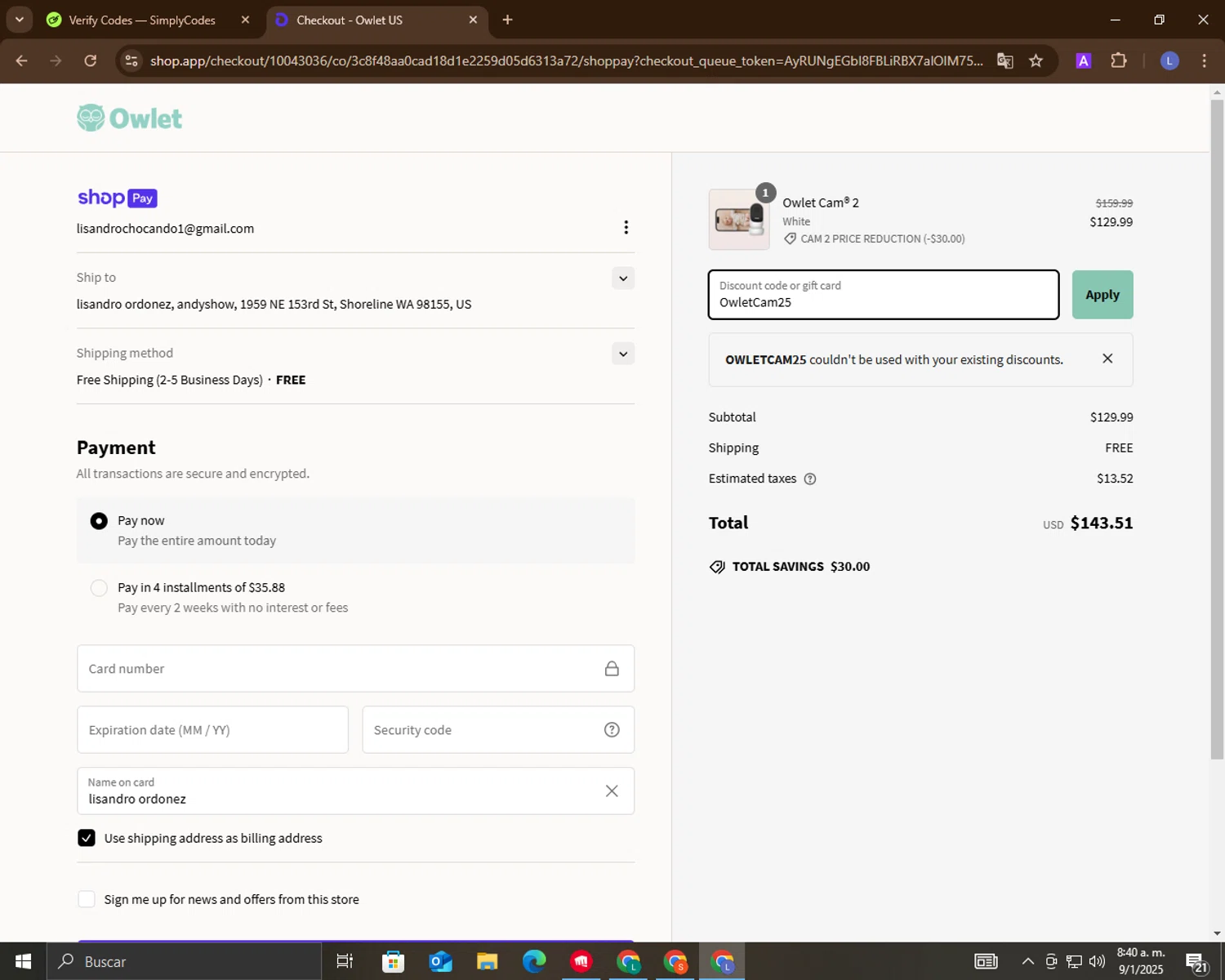Viewport: 1225px width, 980px height.
Task: Dismiss the OWLETCAM25 error message
Action: coord(1107,359)
